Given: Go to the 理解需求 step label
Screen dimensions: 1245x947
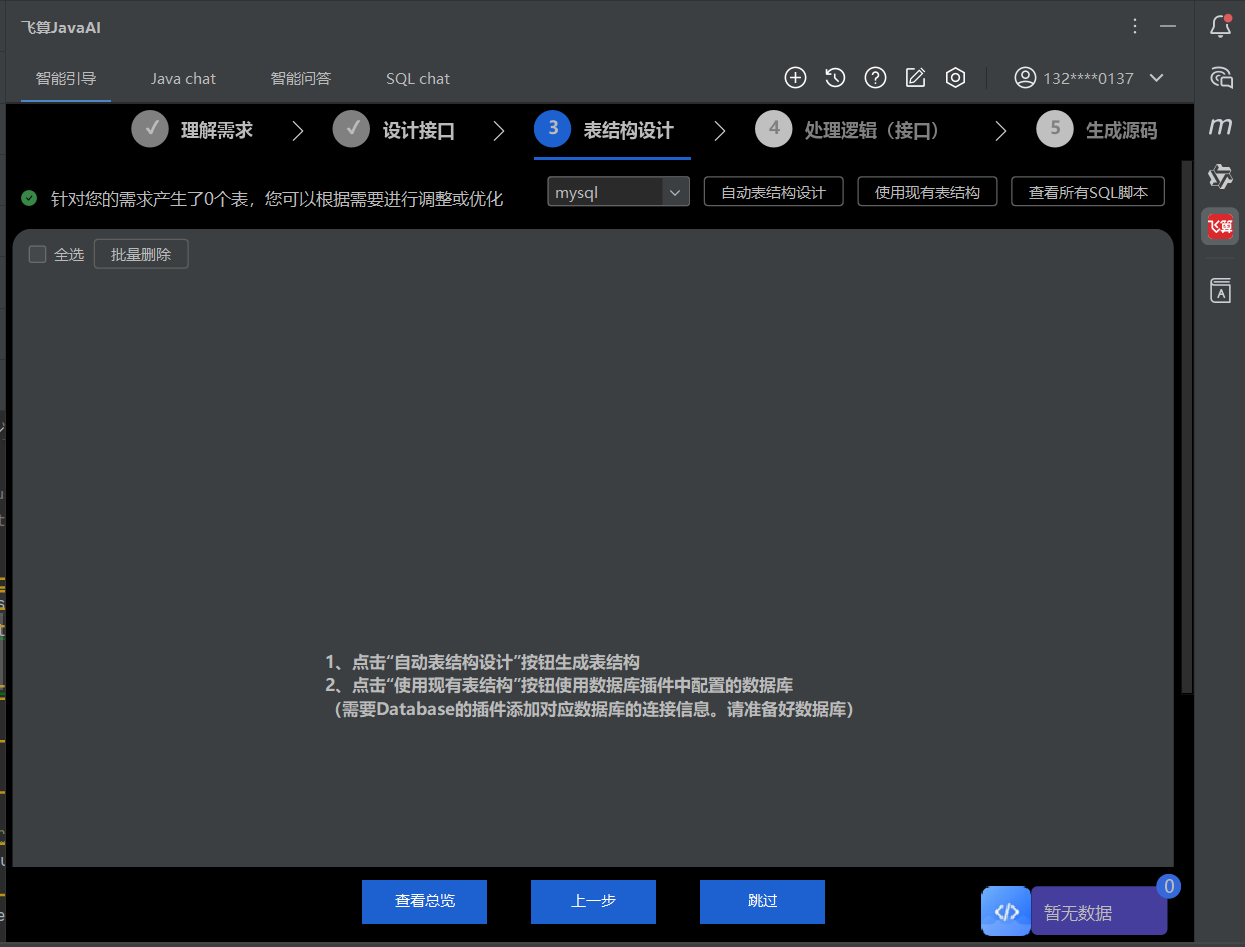Looking at the screenshot, I should tap(217, 130).
